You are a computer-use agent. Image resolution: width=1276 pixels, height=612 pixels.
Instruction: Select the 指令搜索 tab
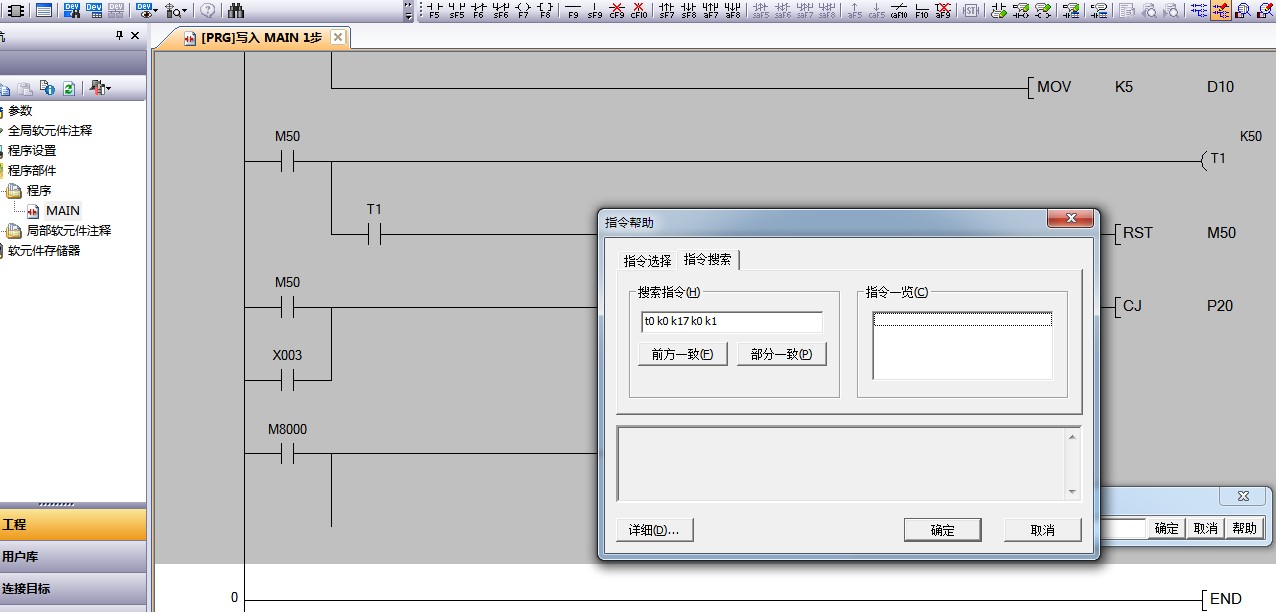[x=707, y=260]
